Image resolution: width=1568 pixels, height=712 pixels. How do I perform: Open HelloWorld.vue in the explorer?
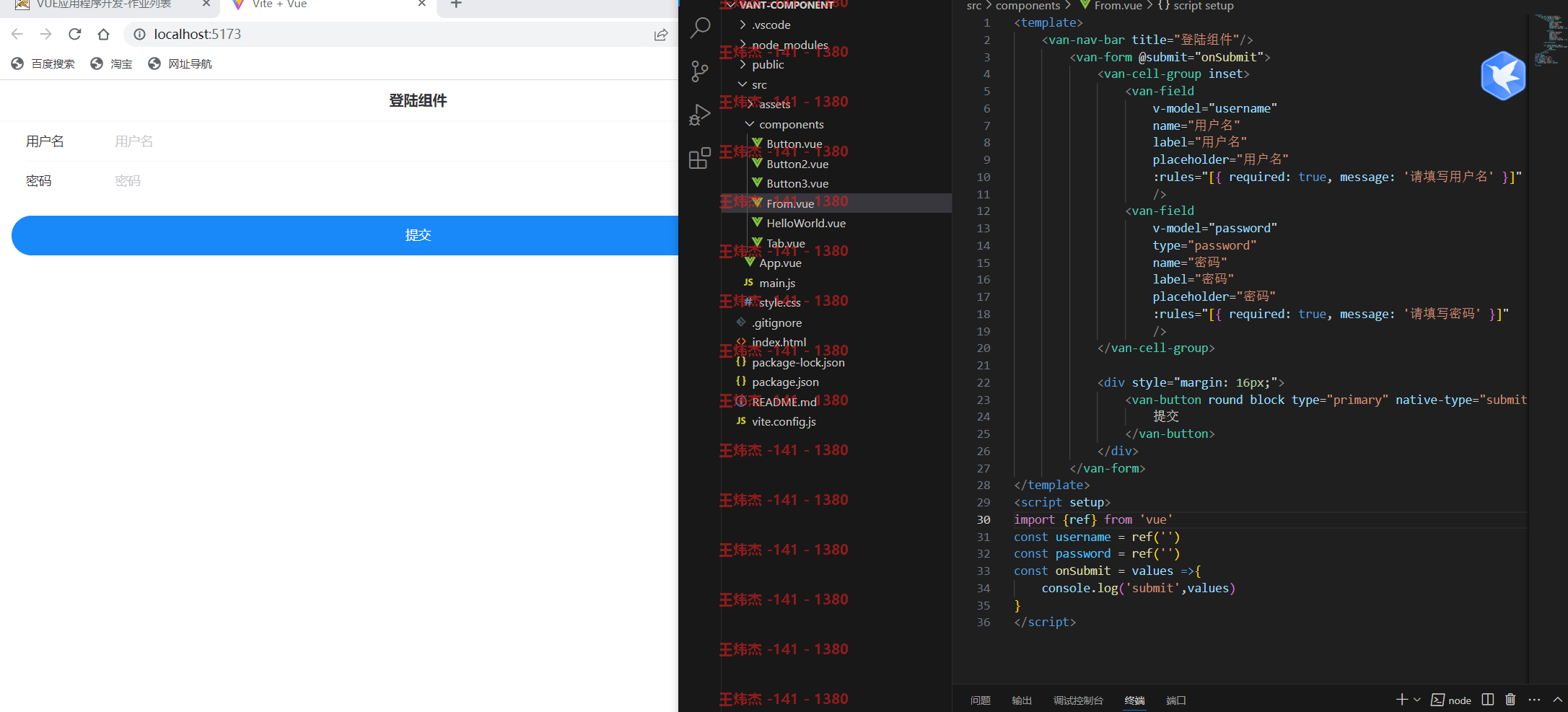(806, 224)
